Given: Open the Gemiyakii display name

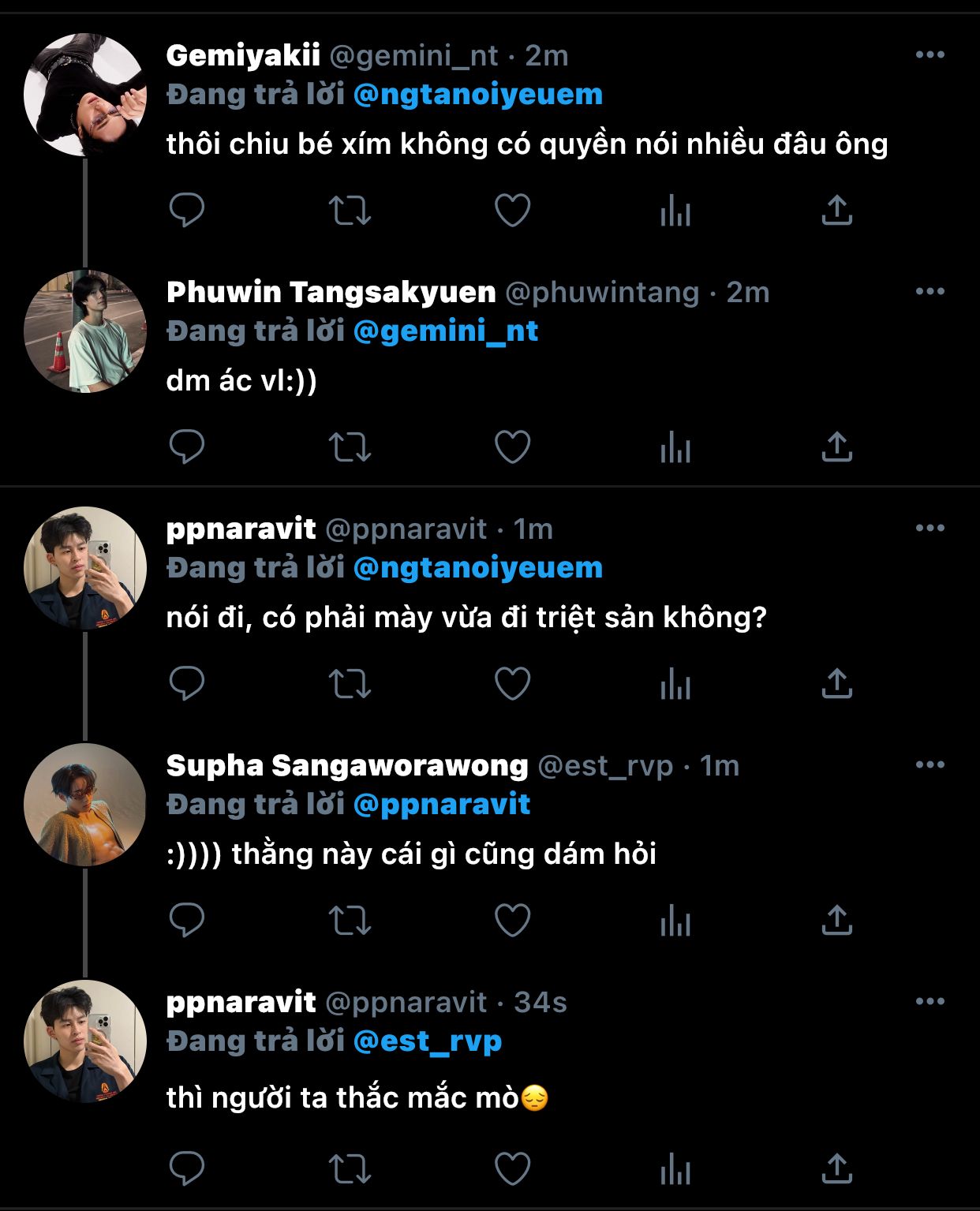Looking at the screenshot, I should tap(243, 55).
